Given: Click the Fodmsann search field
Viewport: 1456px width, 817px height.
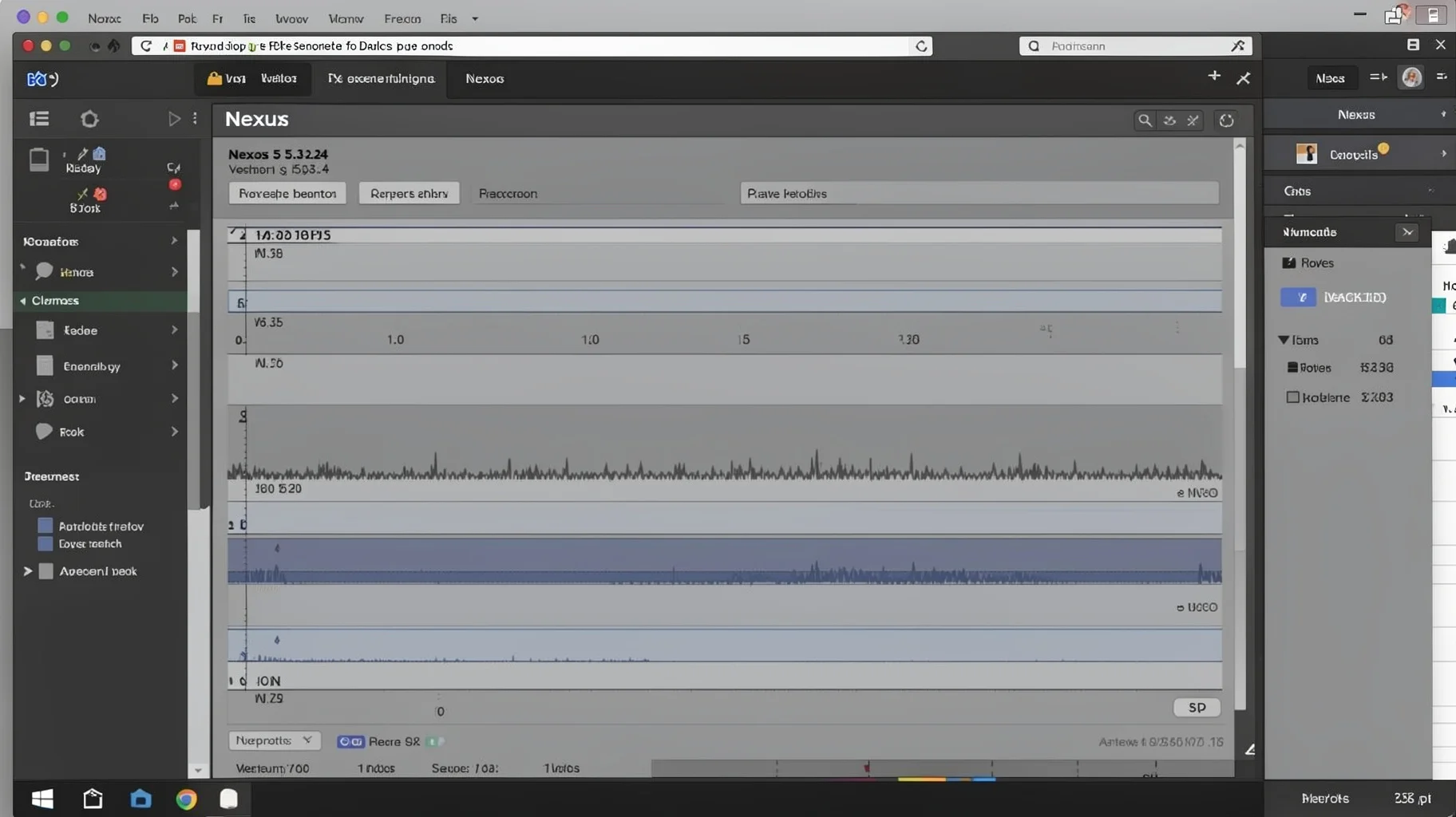Looking at the screenshot, I should coord(1135,46).
